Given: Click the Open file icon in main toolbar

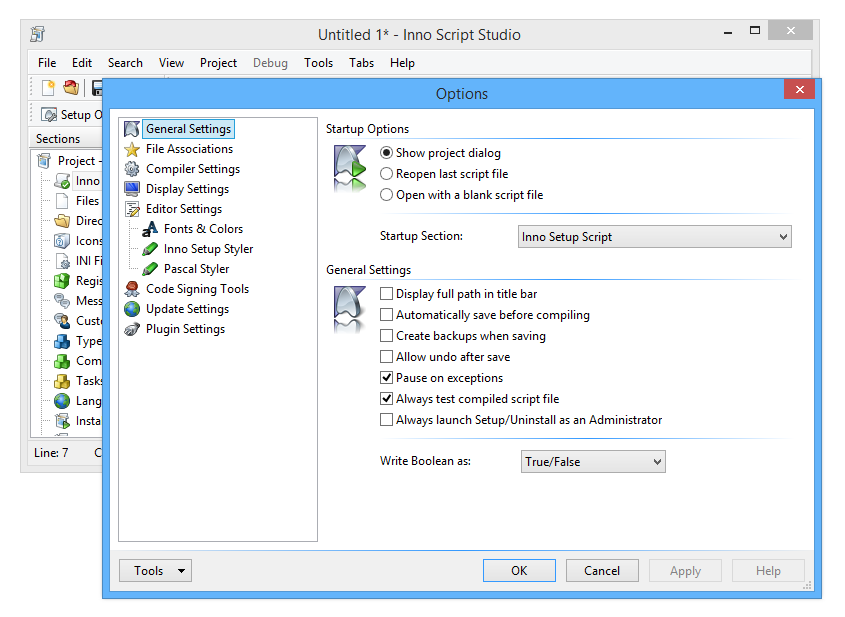Looking at the screenshot, I should [71, 87].
